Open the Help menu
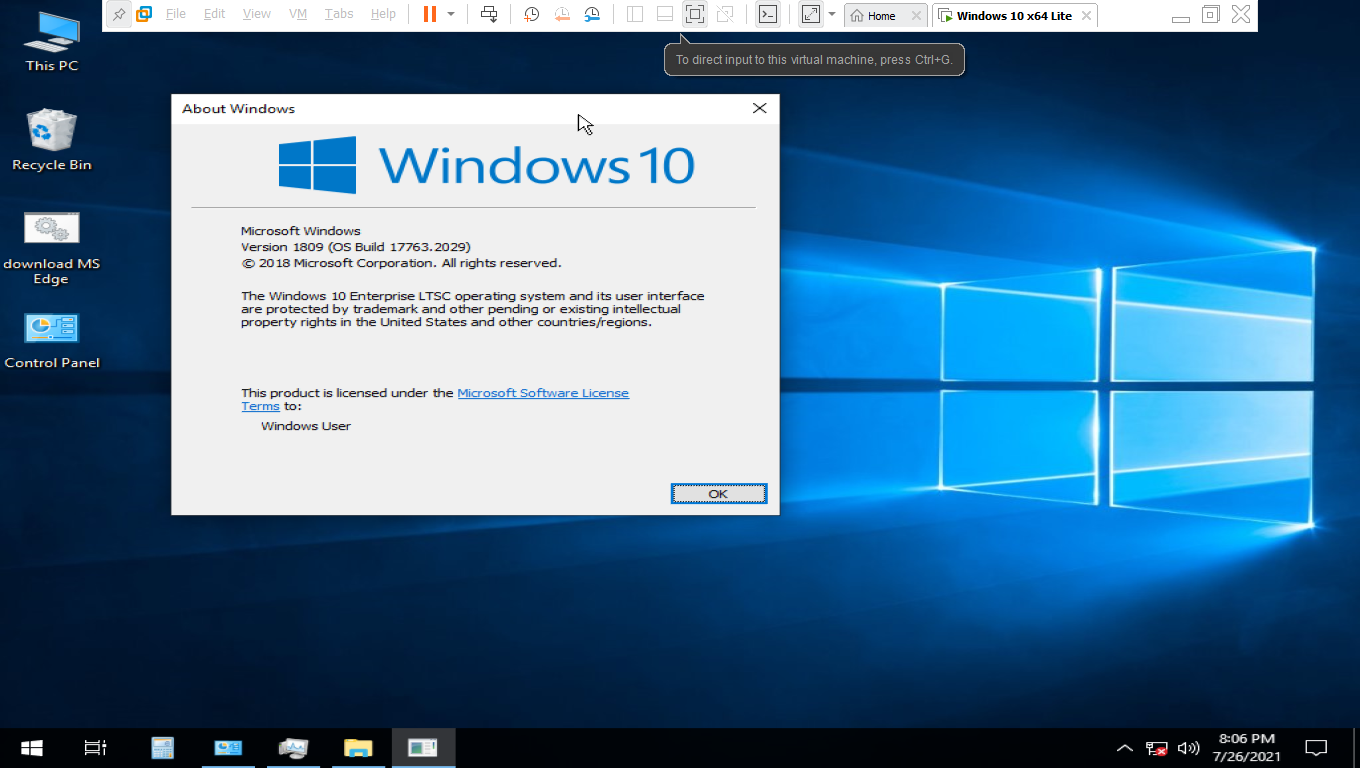Image resolution: width=1360 pixels, height=768 pixels. [383, 14]
